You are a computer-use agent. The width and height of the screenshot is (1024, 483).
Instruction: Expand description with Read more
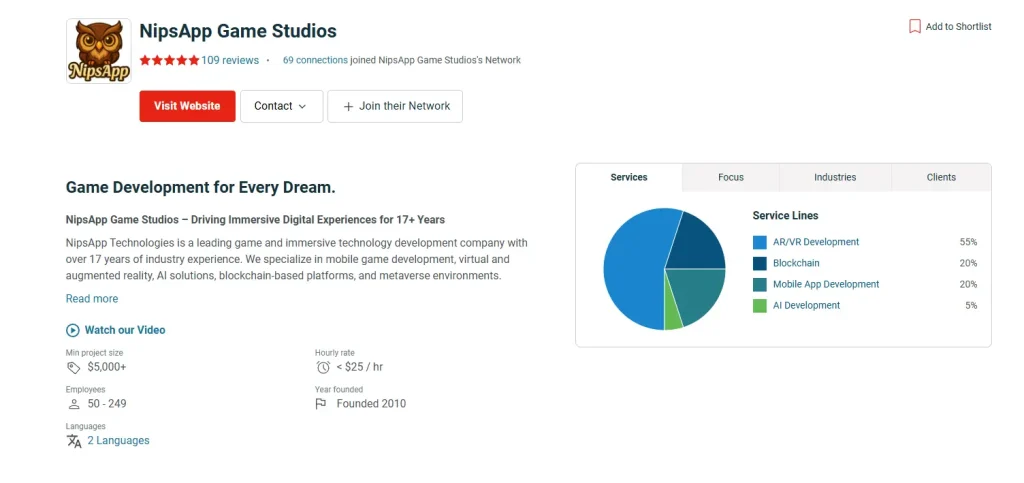point(92,299)
